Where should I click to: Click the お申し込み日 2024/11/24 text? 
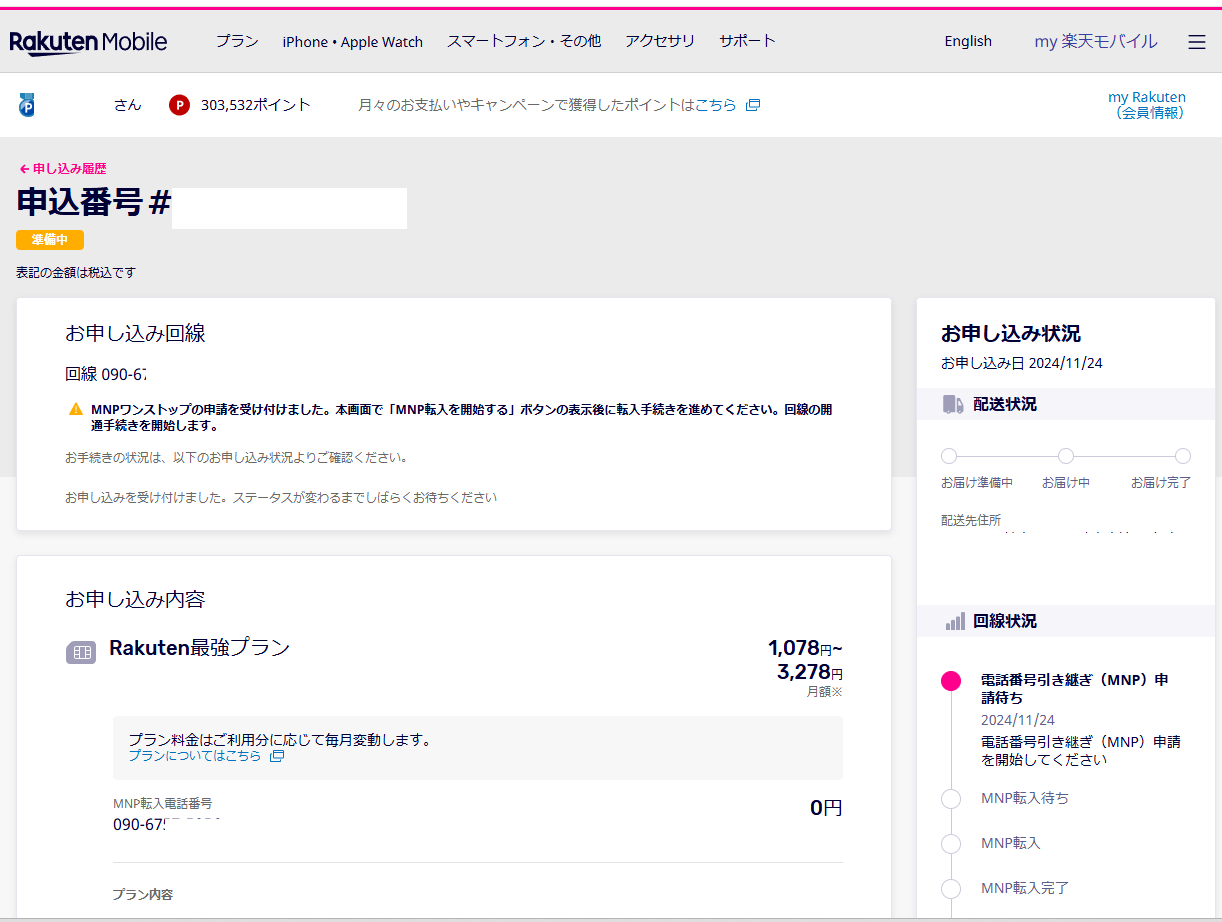pos(1022,364)
